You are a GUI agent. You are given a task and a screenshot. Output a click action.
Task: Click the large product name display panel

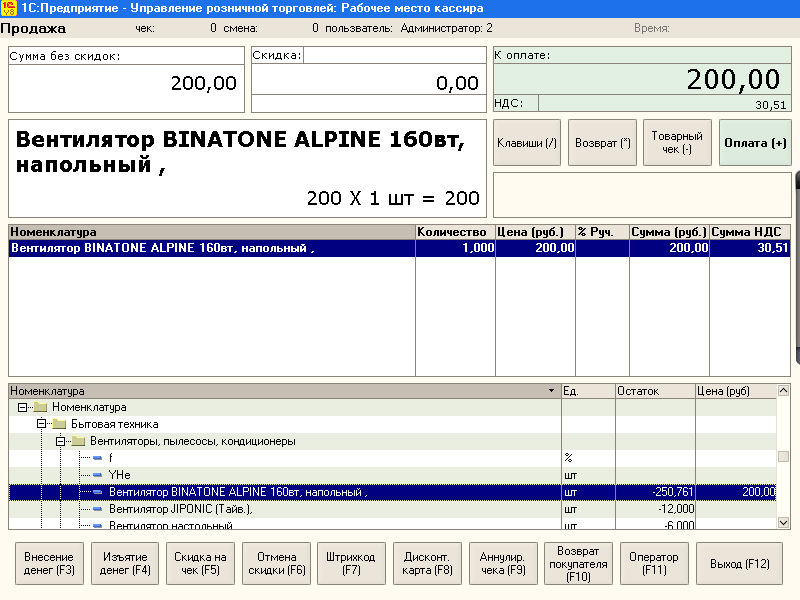click(x=247, y=168)
